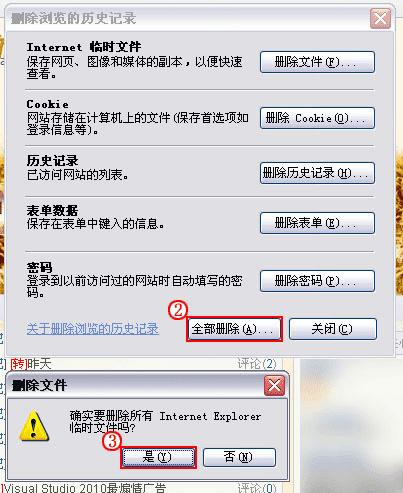Close the 删除文件 confirmation dialog
Viewport: 403px width, 493px height.
coord(274,386)
